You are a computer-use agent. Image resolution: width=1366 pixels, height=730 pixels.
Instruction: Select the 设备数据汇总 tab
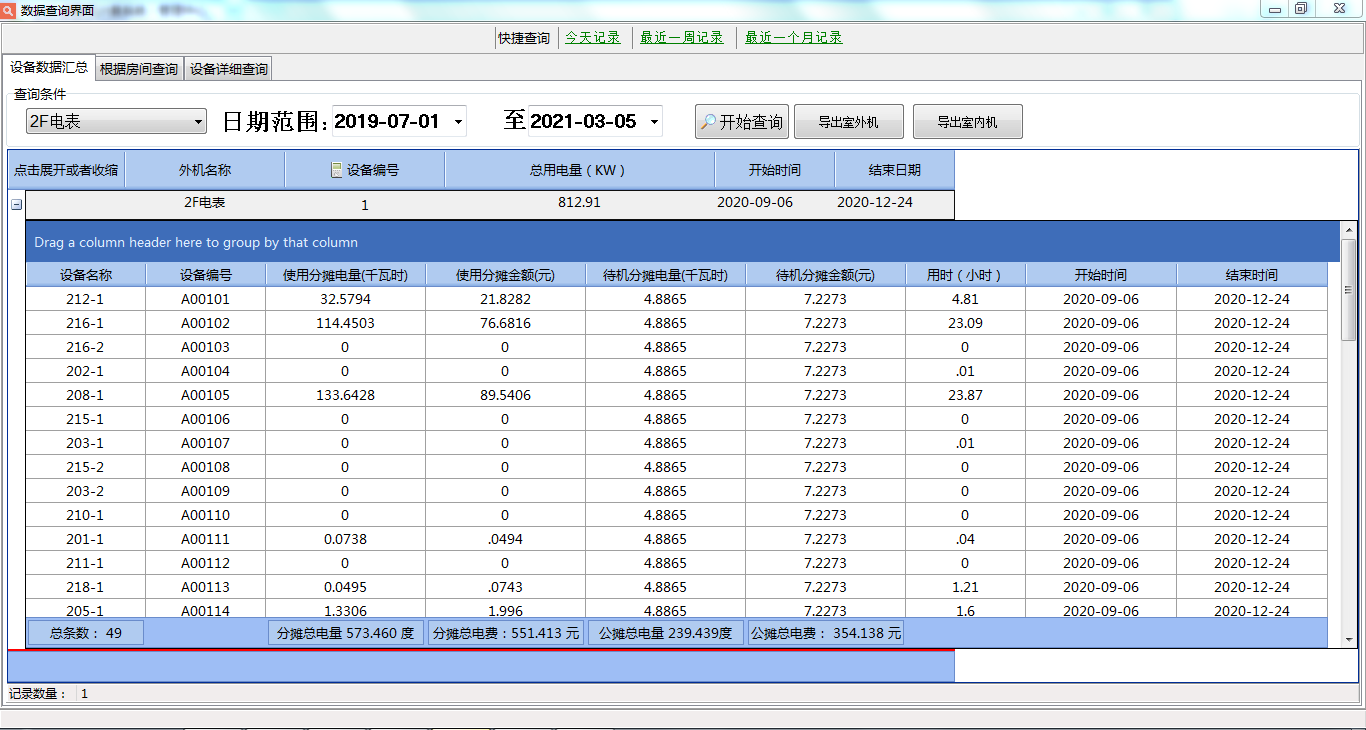click(49, 68)
